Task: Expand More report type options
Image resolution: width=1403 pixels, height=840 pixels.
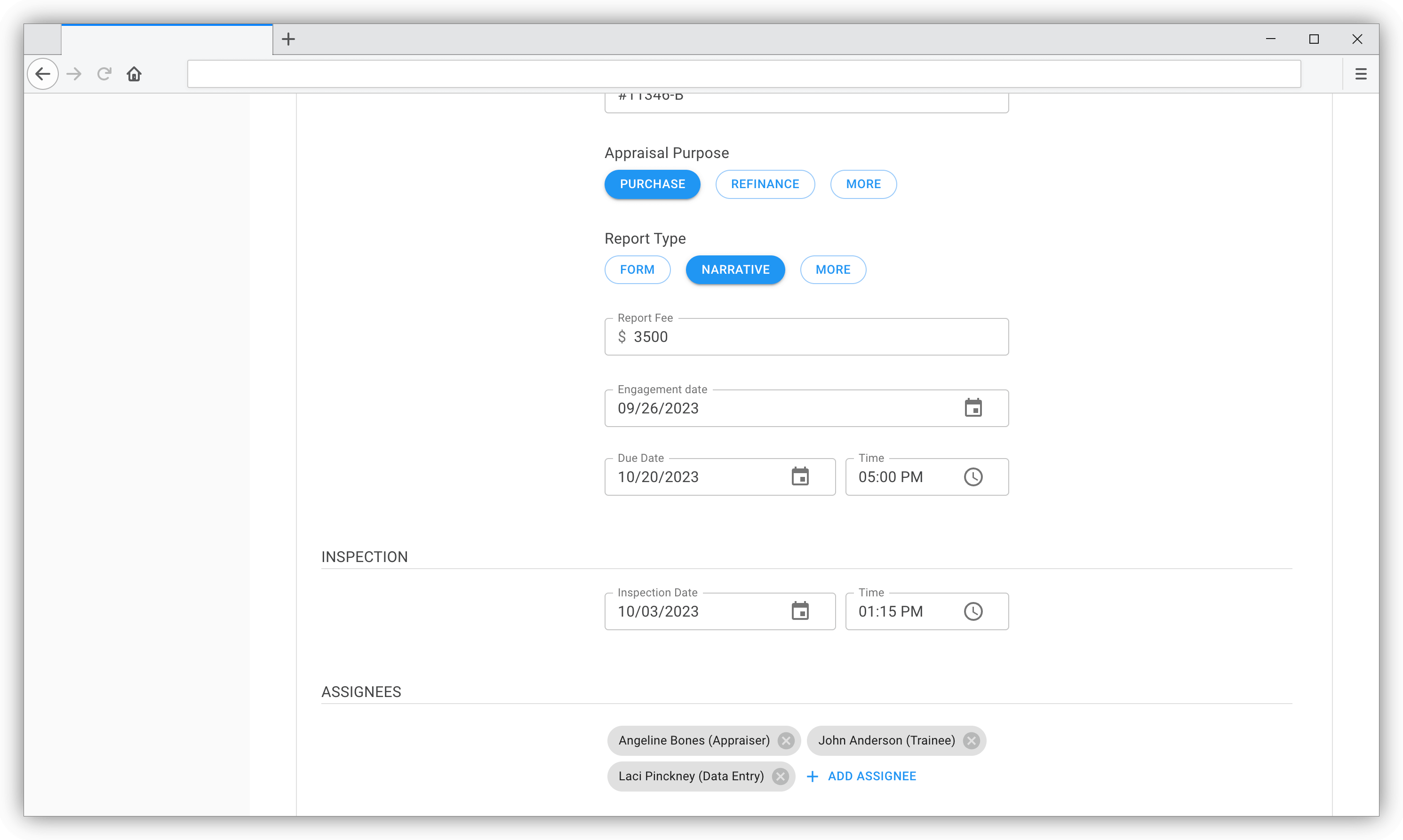Action: click(x=832, y=269)
